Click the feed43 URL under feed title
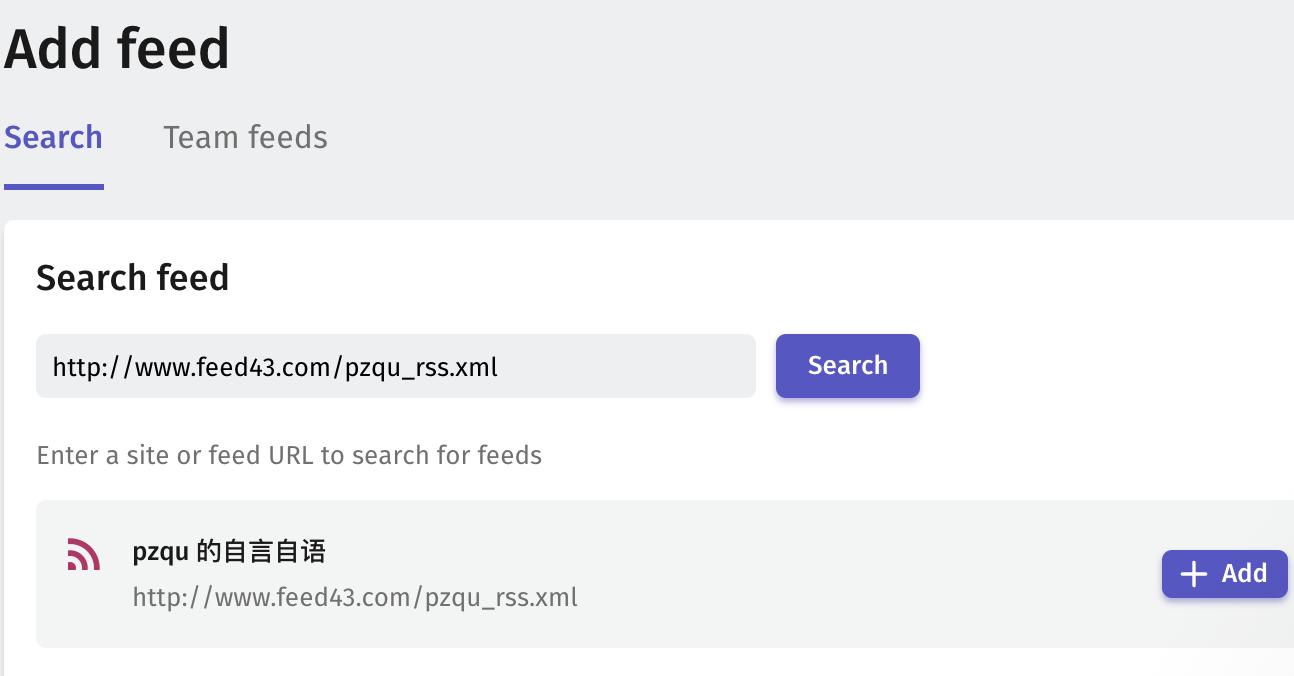The image size is (1294, 676). 355,598
